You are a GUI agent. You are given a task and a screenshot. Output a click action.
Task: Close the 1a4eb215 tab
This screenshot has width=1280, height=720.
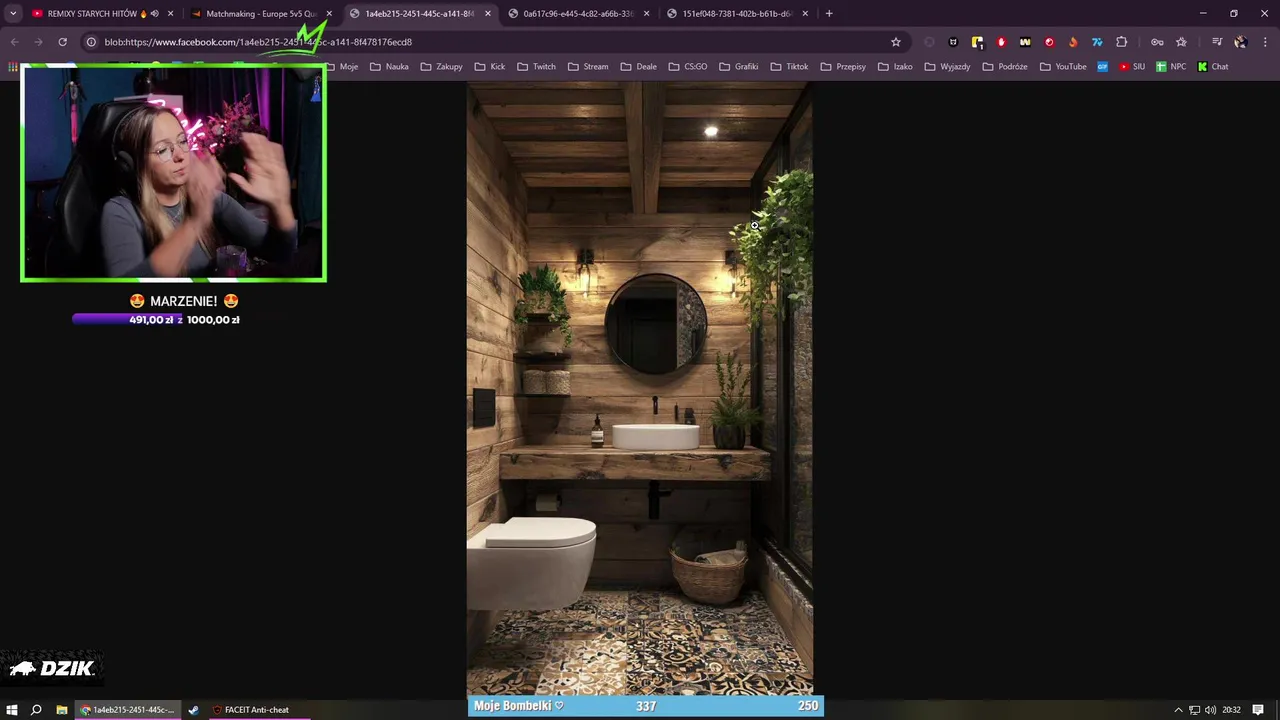[x=488, y=13]
